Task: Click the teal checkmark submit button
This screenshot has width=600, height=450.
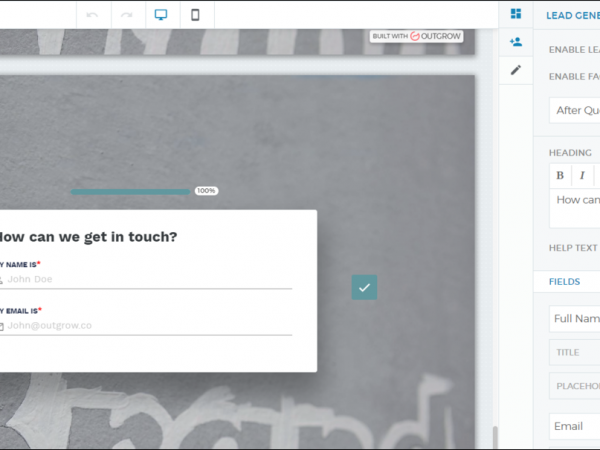Action: point(364,287)
